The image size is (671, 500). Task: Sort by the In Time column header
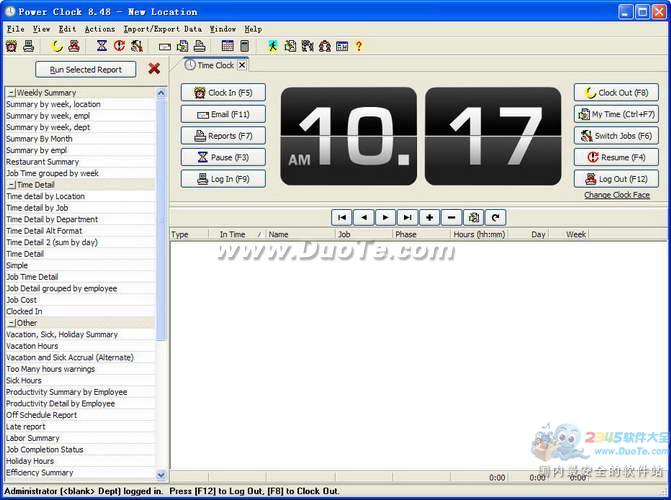(x=237, y=235)
